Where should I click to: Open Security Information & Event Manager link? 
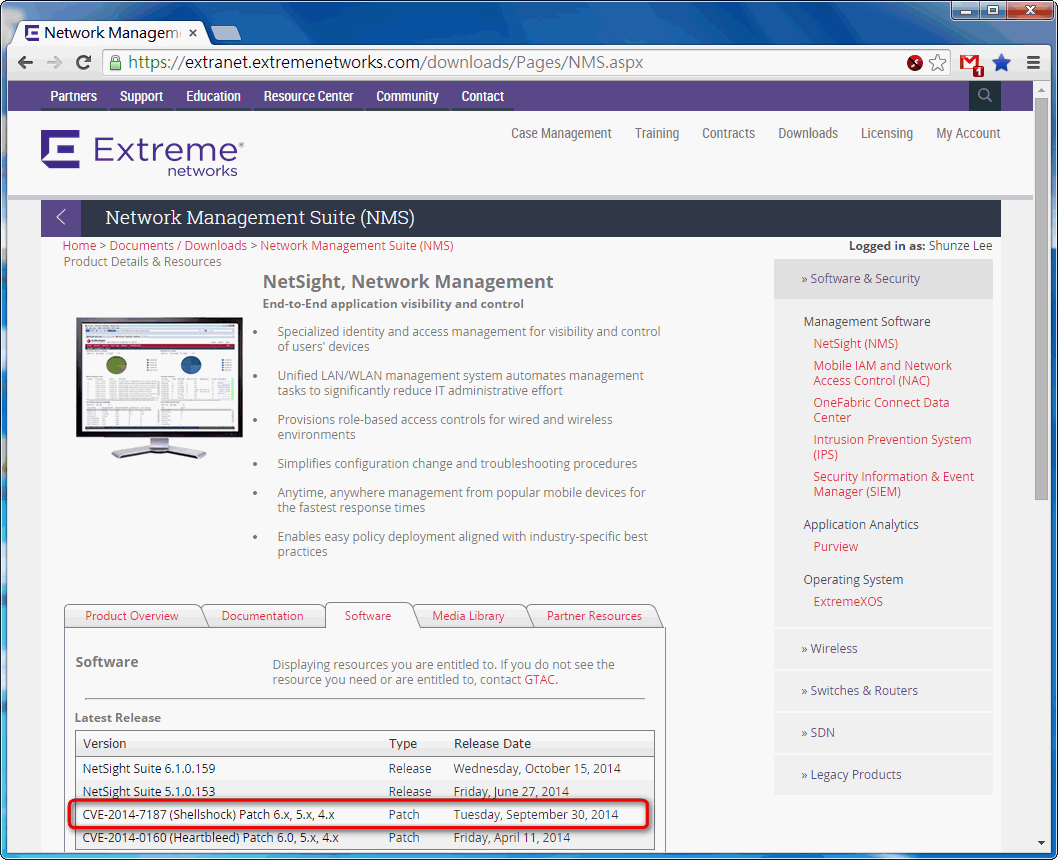893,484
